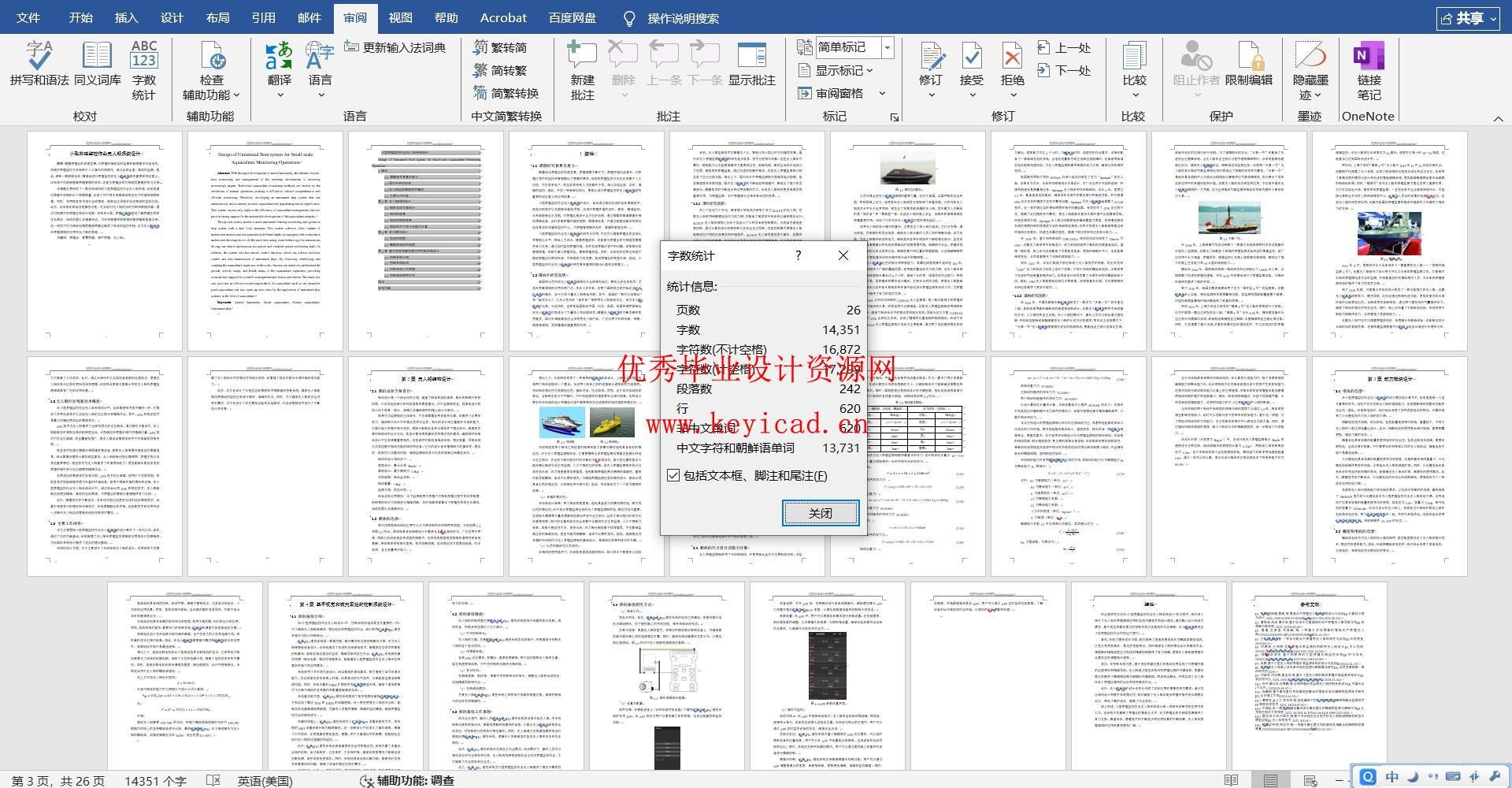Toggle 包括文本框、脚注和尾注 checkbox
This screenshot has width=1512, height=788.
(673, 475)
